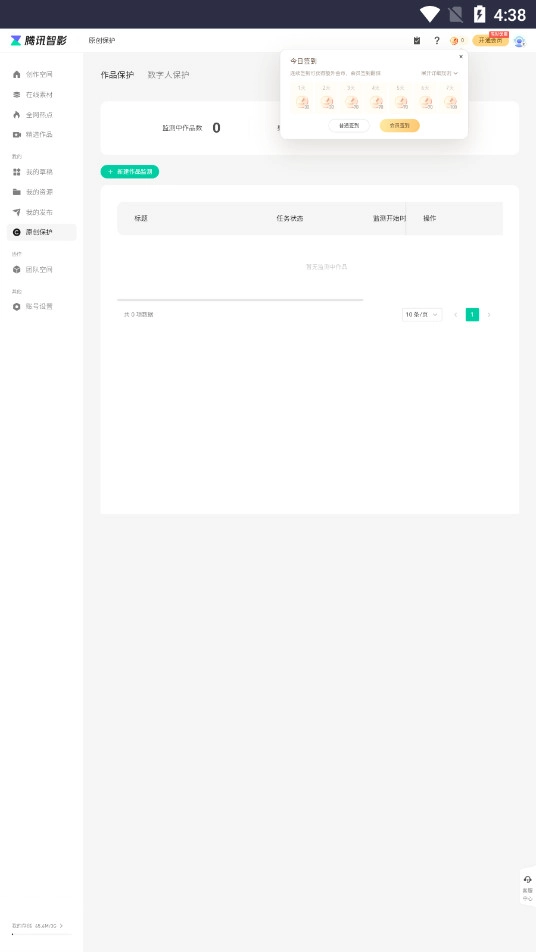Image resolution: width=536 pixels, height=952 pixels.
Task: Open 全网热点 flame item in sidebar
Action: point(33,115)
